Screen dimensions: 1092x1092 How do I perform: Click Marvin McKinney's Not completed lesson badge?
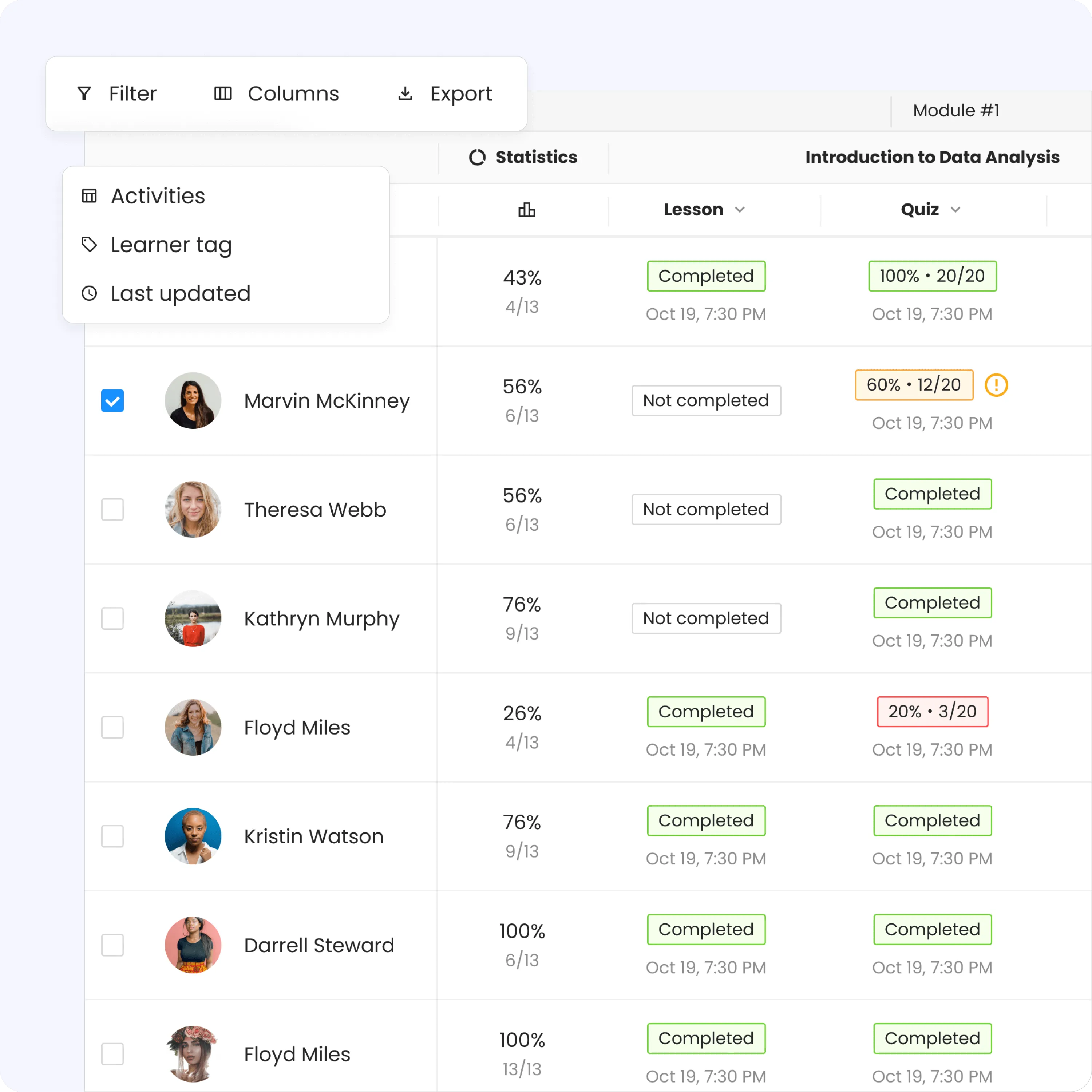pyautogui.click(x=707, y=401)
